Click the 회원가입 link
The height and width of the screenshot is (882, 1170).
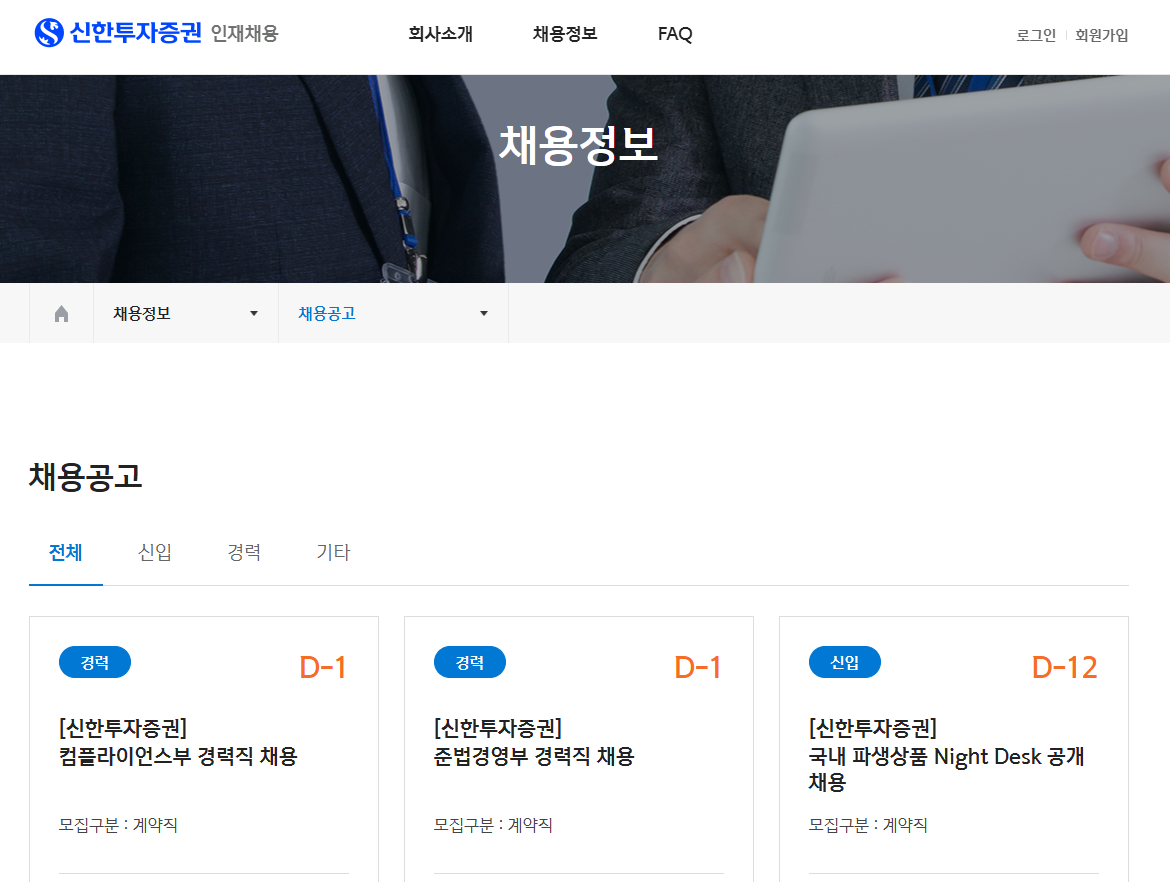(1101, 35)
